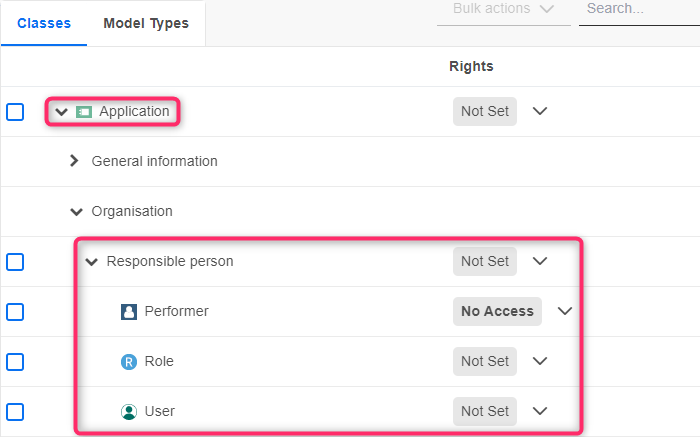Open the Bulk actions dropdown
700x437 pixels.
click(x=503, y=9)
